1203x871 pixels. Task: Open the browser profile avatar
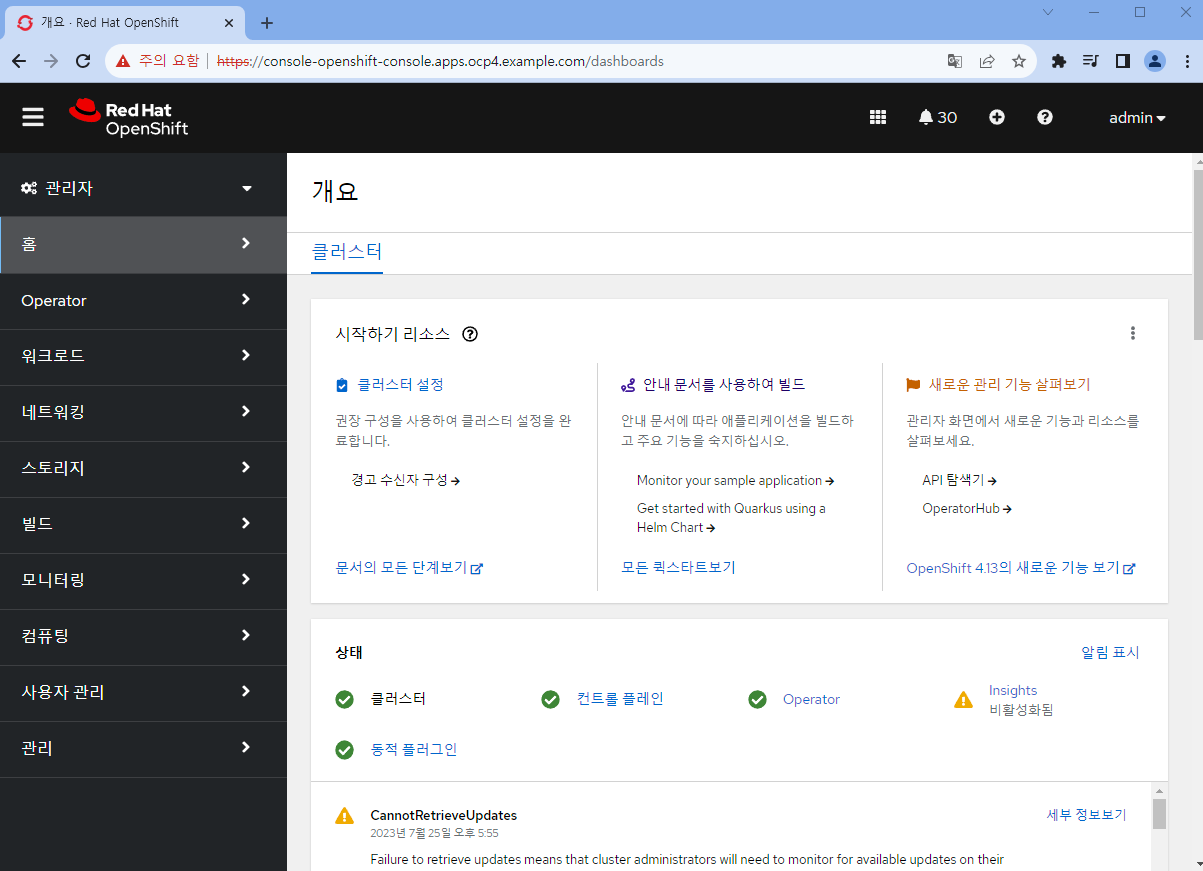pos(1155,61)
